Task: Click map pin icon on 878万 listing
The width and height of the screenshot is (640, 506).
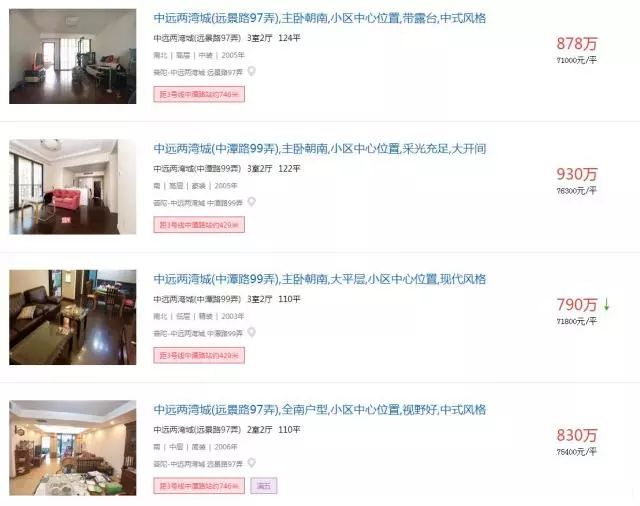Action: [x=252, y=71]
